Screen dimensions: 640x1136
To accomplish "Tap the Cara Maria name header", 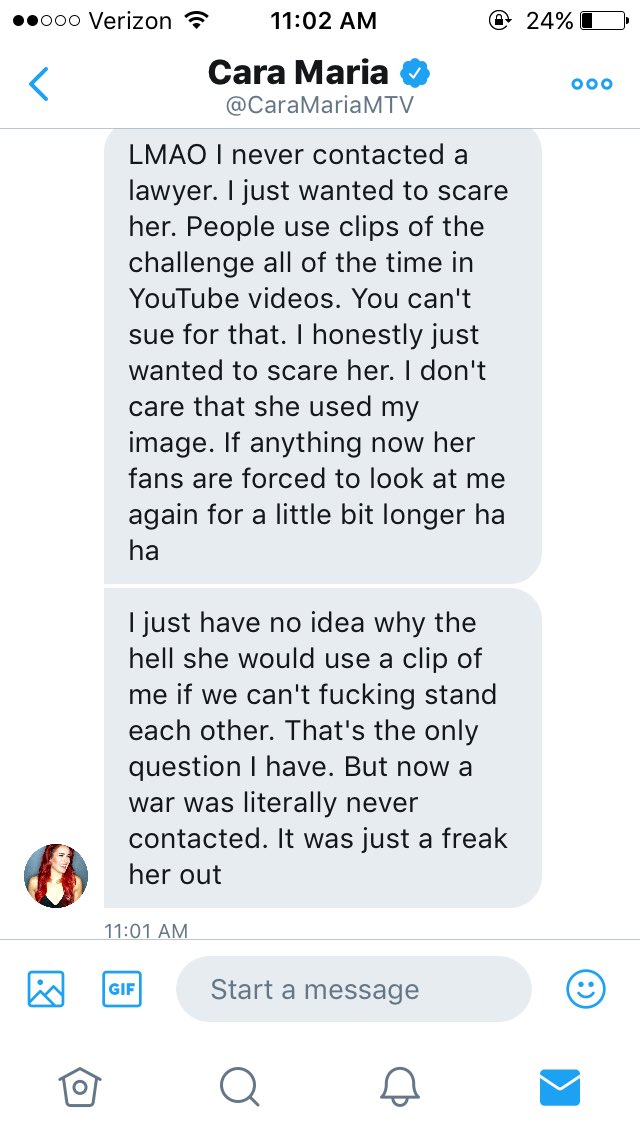I will (x=298, y=72).
